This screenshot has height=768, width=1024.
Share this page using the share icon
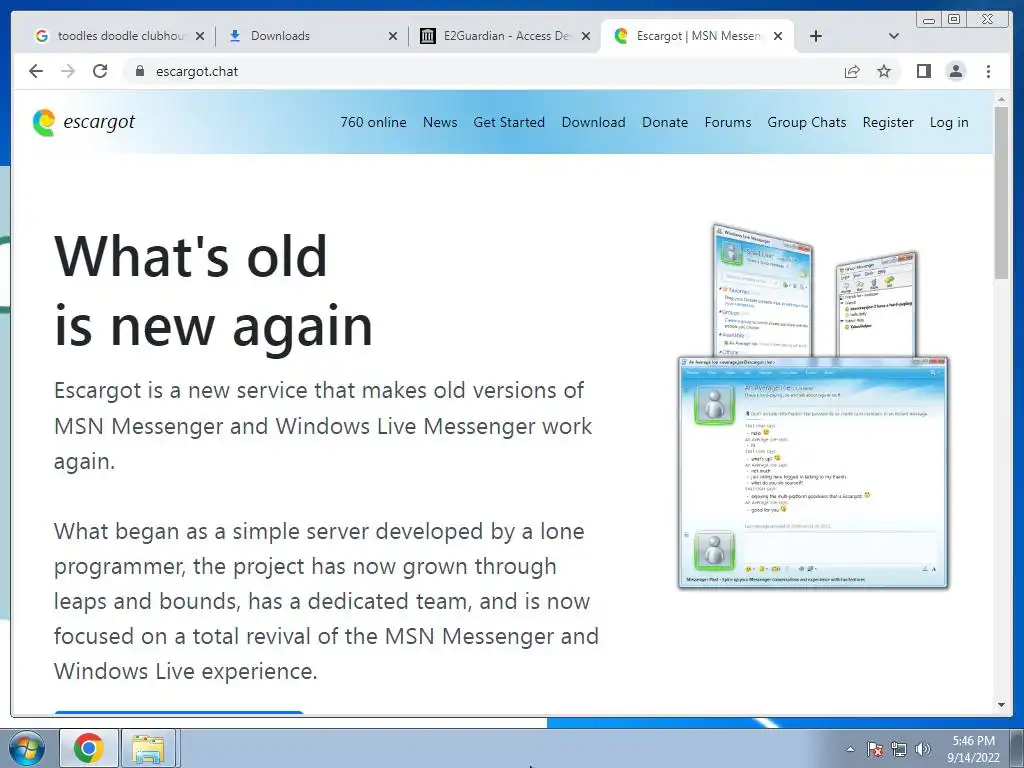[852, 71]
